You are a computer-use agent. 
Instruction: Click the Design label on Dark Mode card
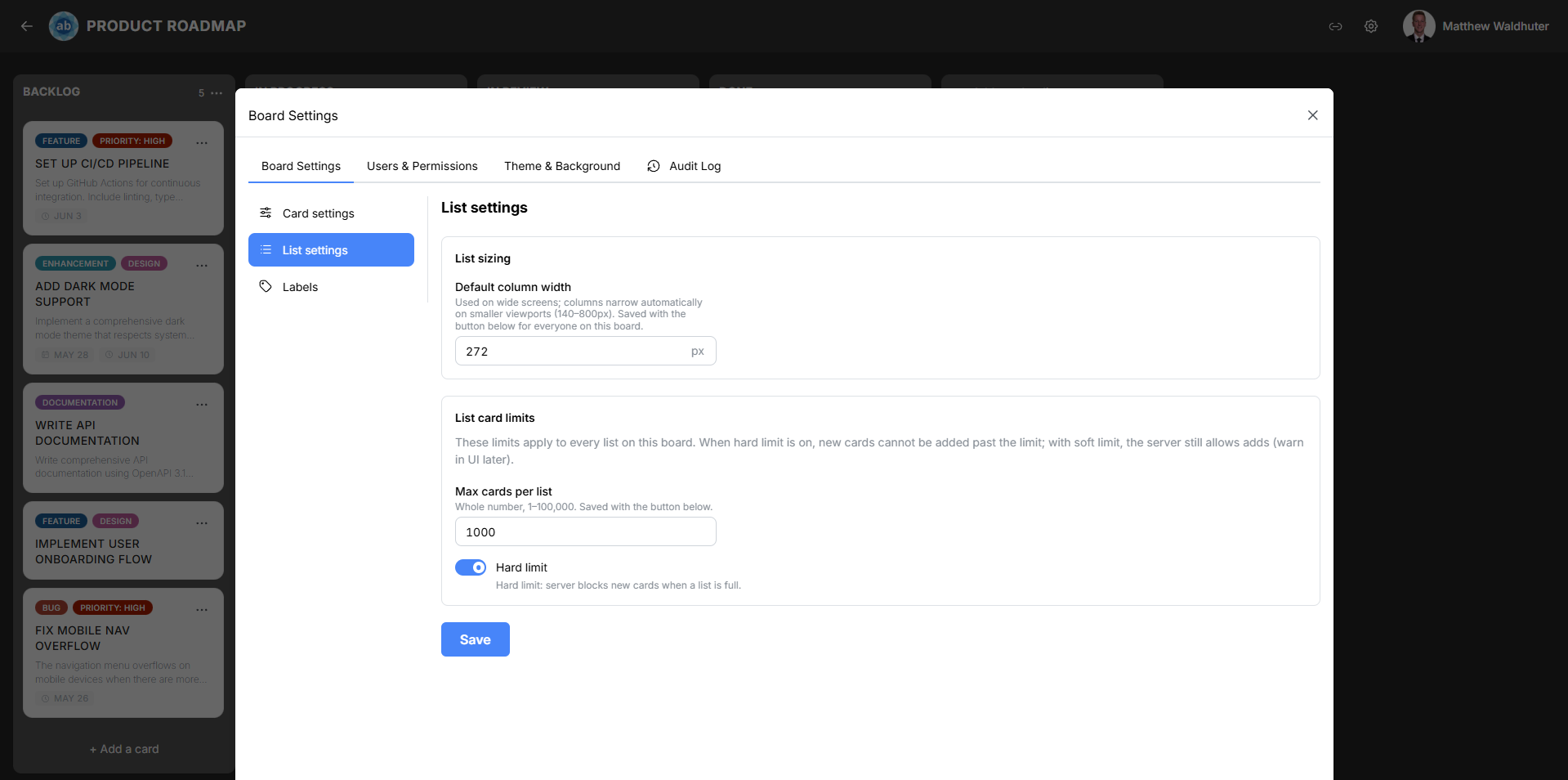144,263
